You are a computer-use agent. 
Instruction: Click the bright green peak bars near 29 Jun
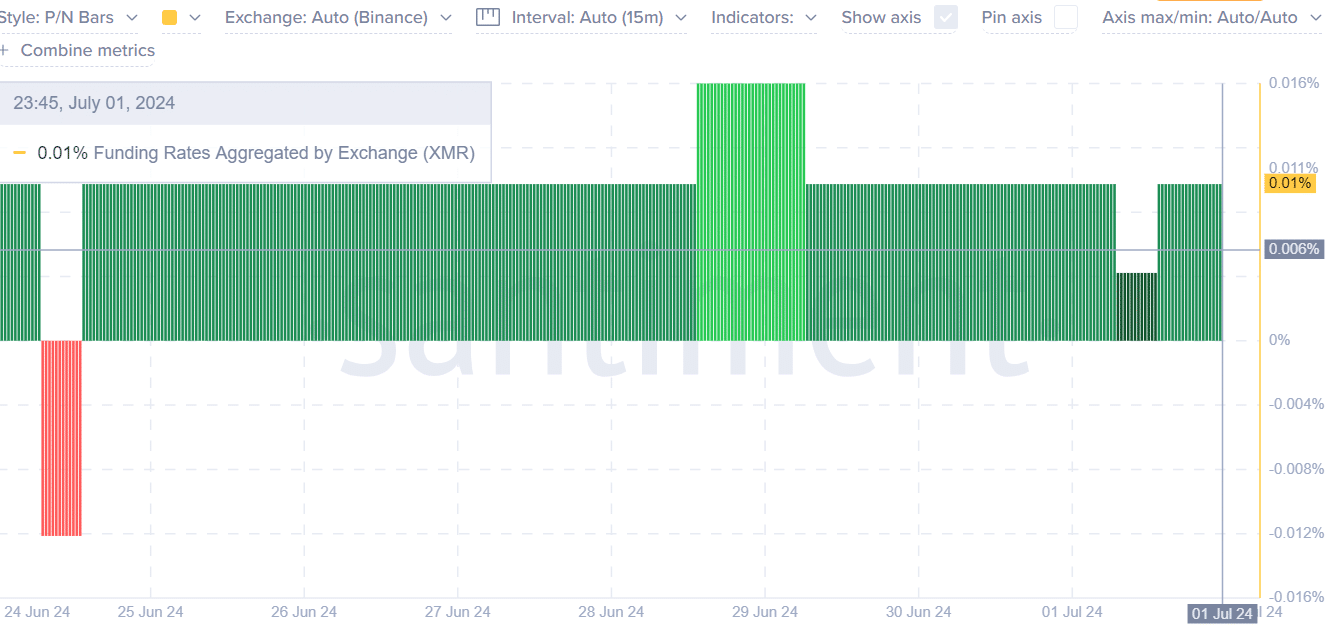(750, 210)
